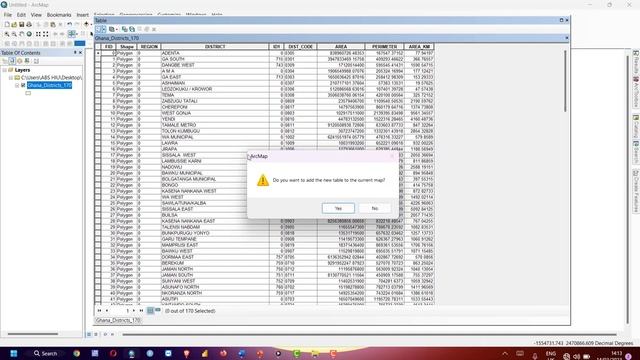640x360 pixels.
Task: Click List By Visibility icon
Action: (x=20, y=61)
